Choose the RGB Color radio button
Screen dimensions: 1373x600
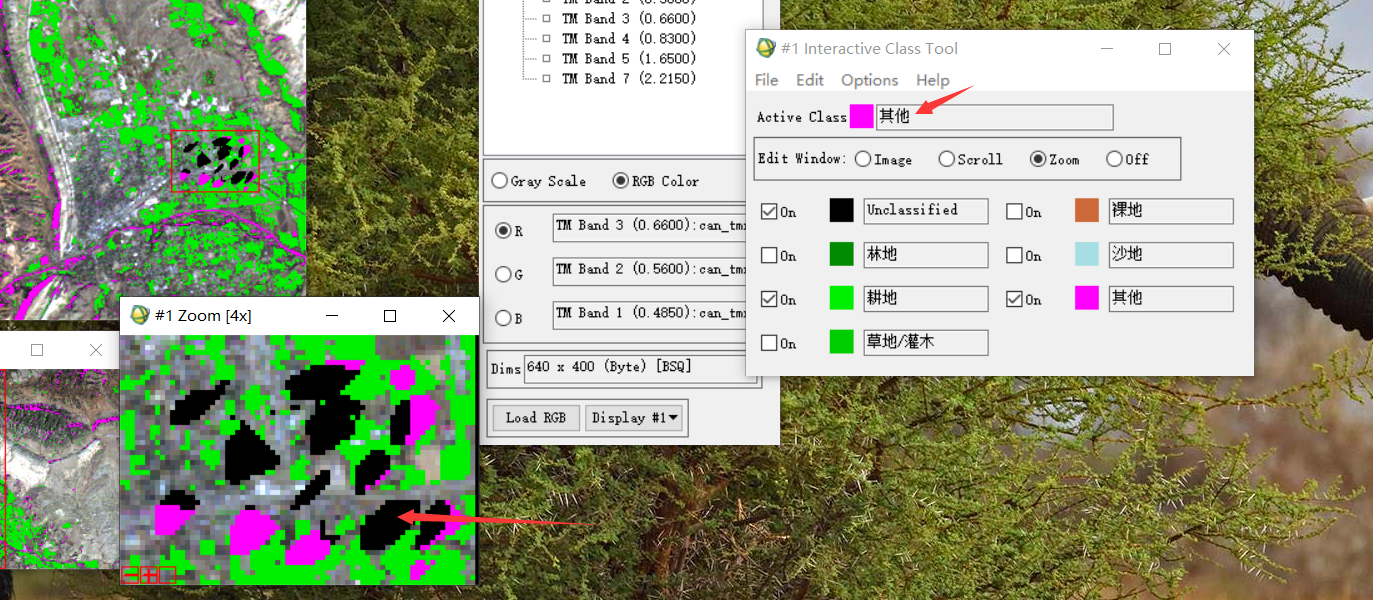[621, 181]
